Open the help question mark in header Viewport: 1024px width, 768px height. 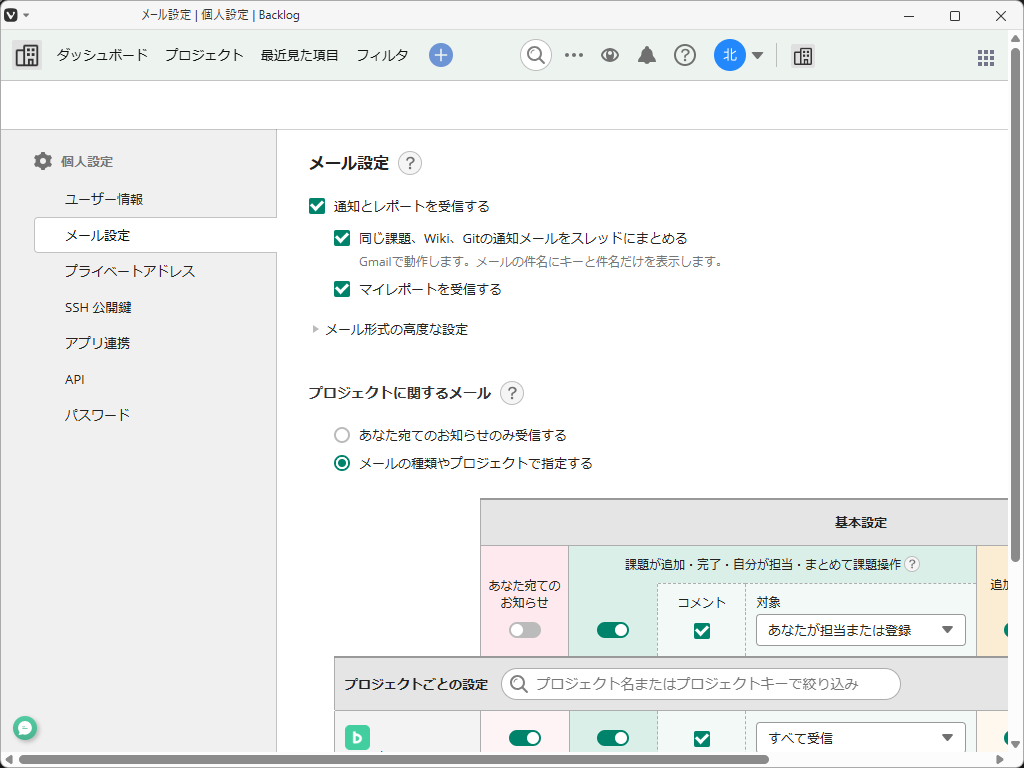click(x=684, y=56)
